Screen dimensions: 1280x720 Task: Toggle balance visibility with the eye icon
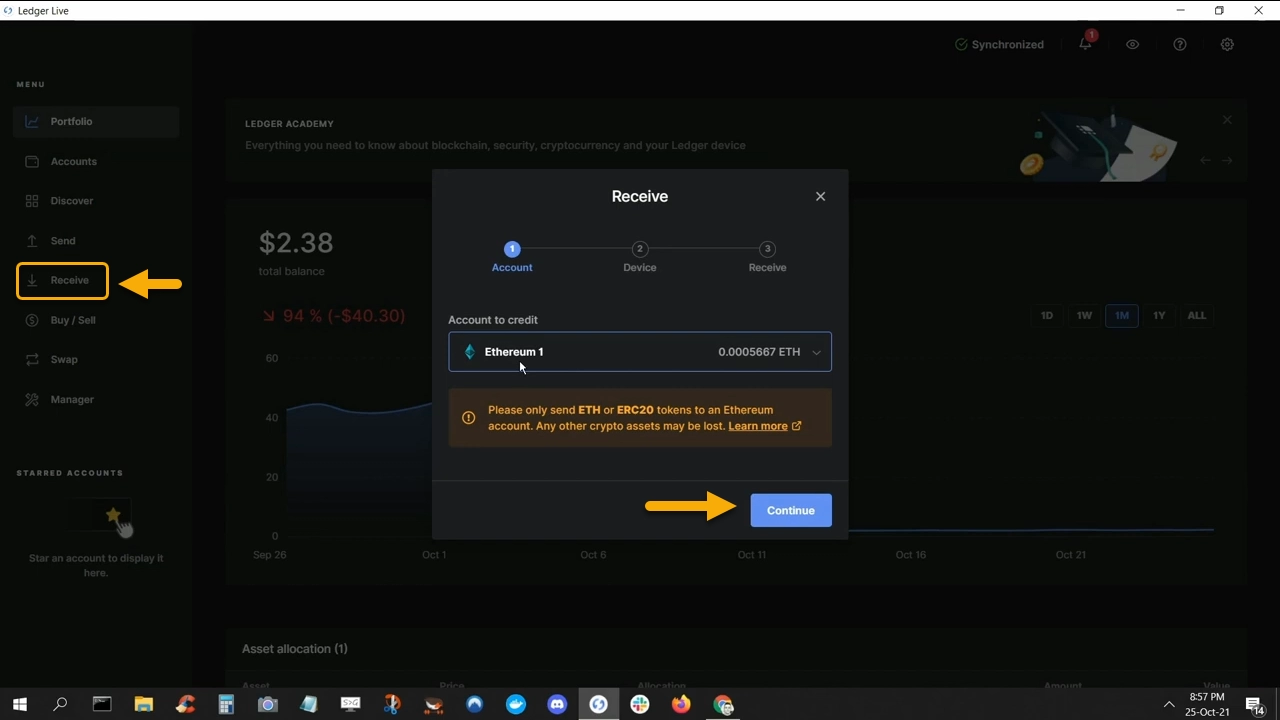[1132, 44]
